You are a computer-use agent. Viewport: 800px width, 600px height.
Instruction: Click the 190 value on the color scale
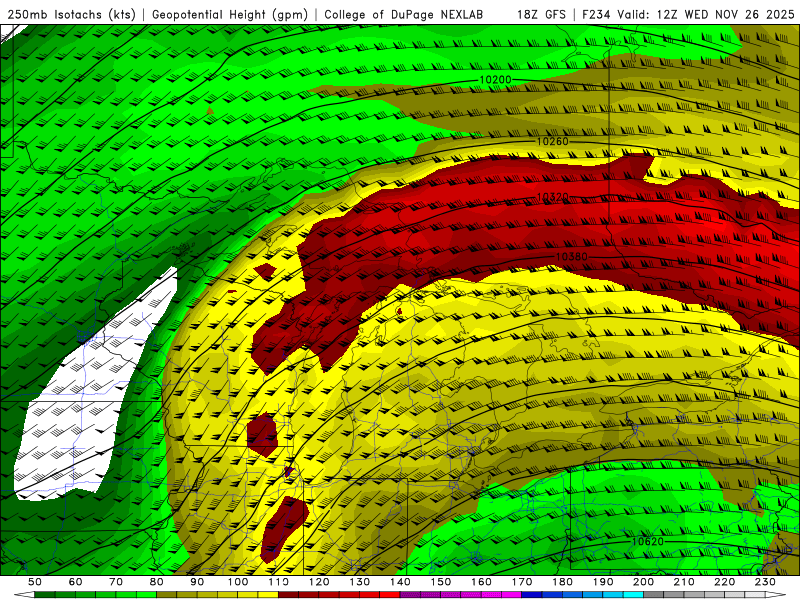(x=603, y=582)
